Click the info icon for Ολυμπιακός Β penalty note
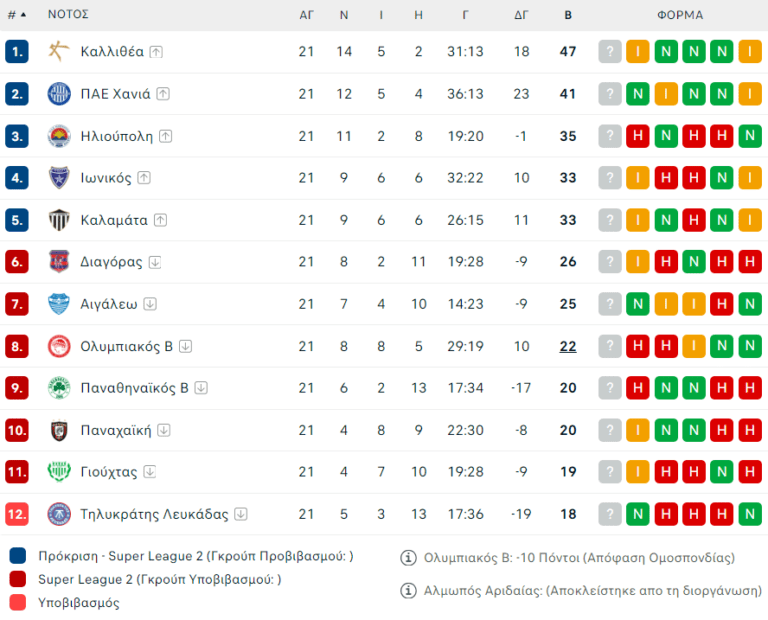Screen dimensions: 768x620 point(408,558)
